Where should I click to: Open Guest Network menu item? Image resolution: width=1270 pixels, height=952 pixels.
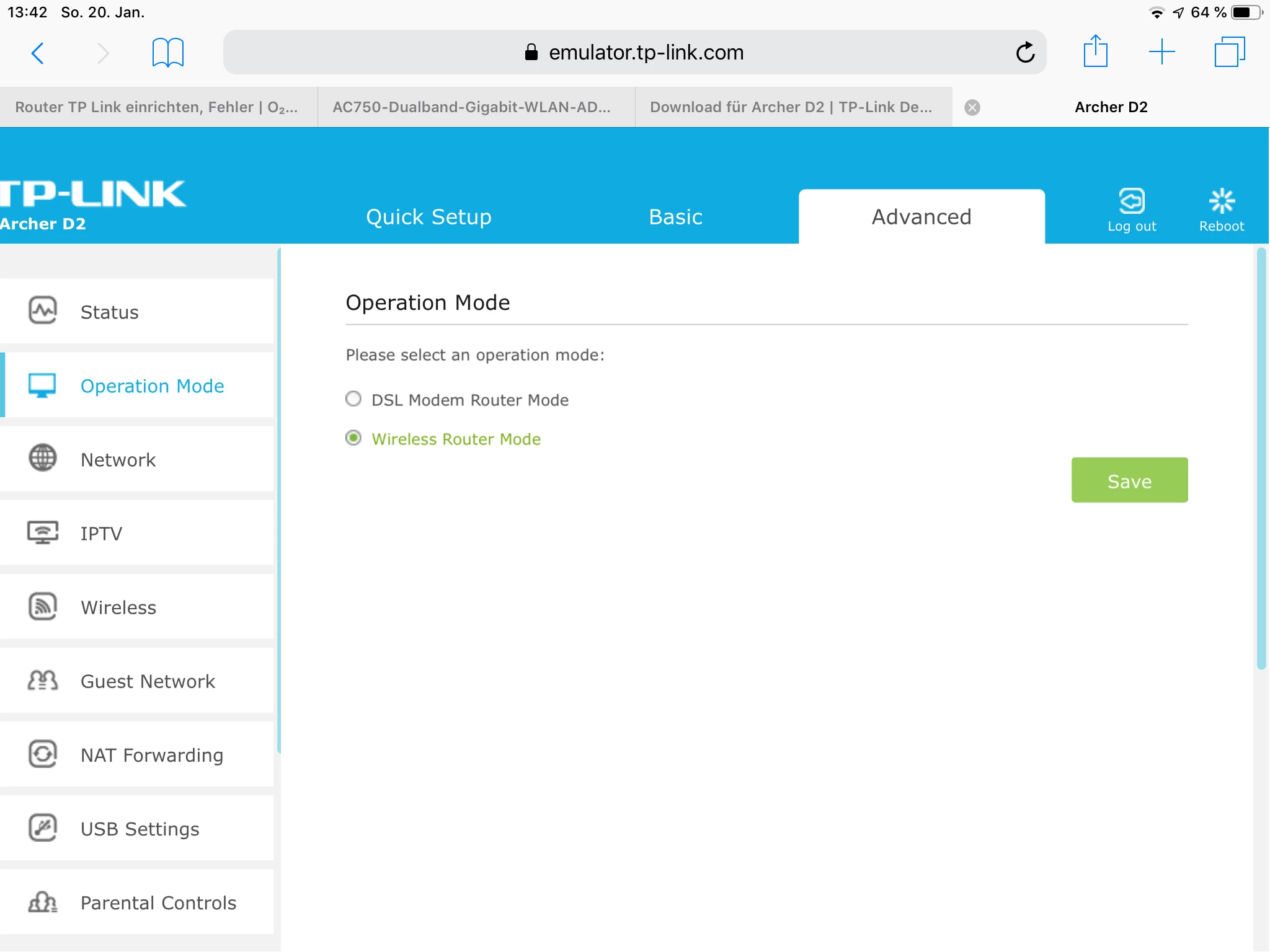[x=148, y=681]
